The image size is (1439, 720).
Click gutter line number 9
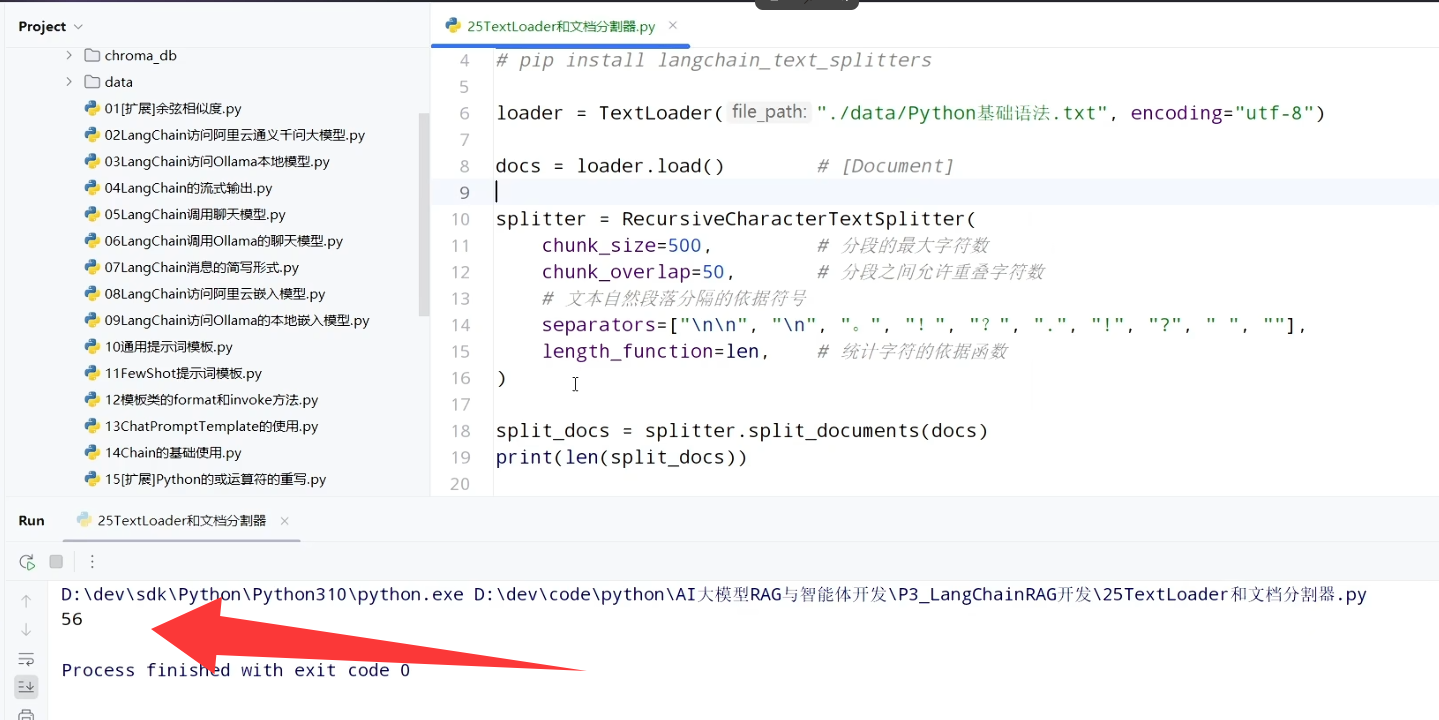click(x=464, y=193)
